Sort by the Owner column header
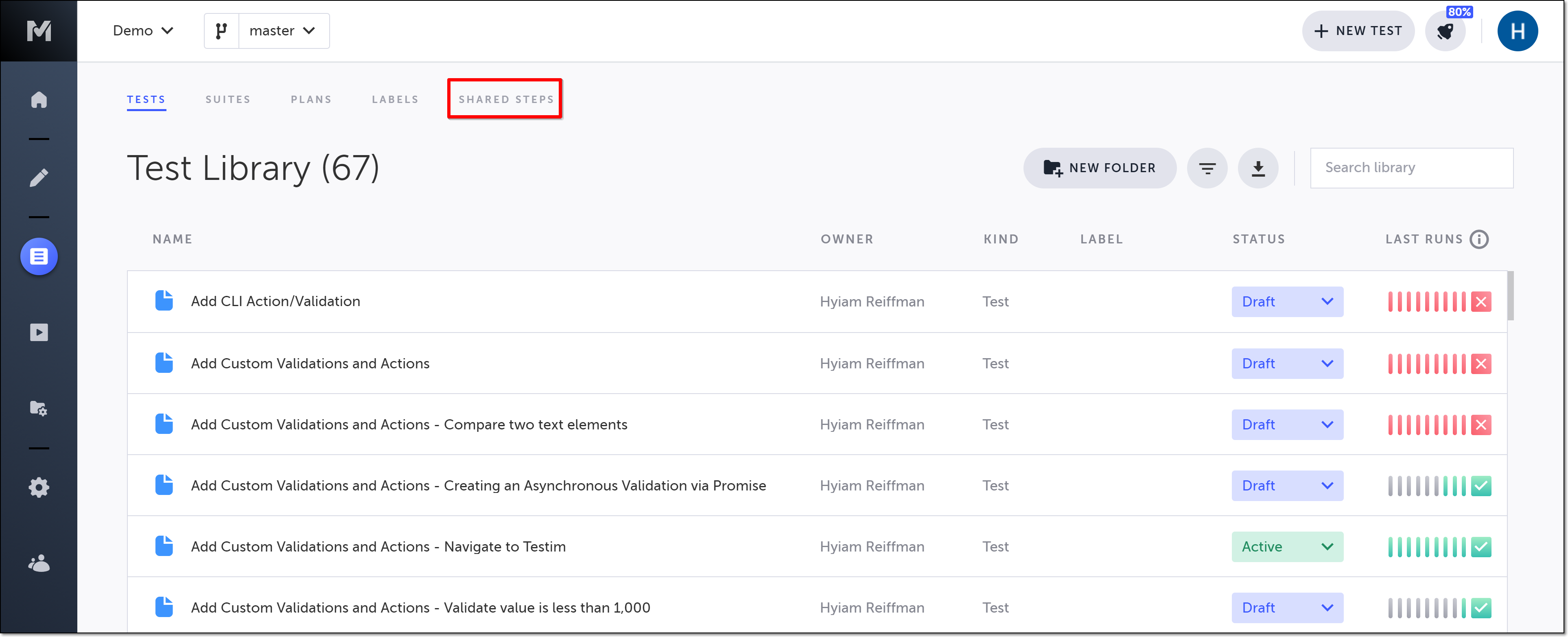The height and width of the screenshot is (637, 1568). click(847, 239)
